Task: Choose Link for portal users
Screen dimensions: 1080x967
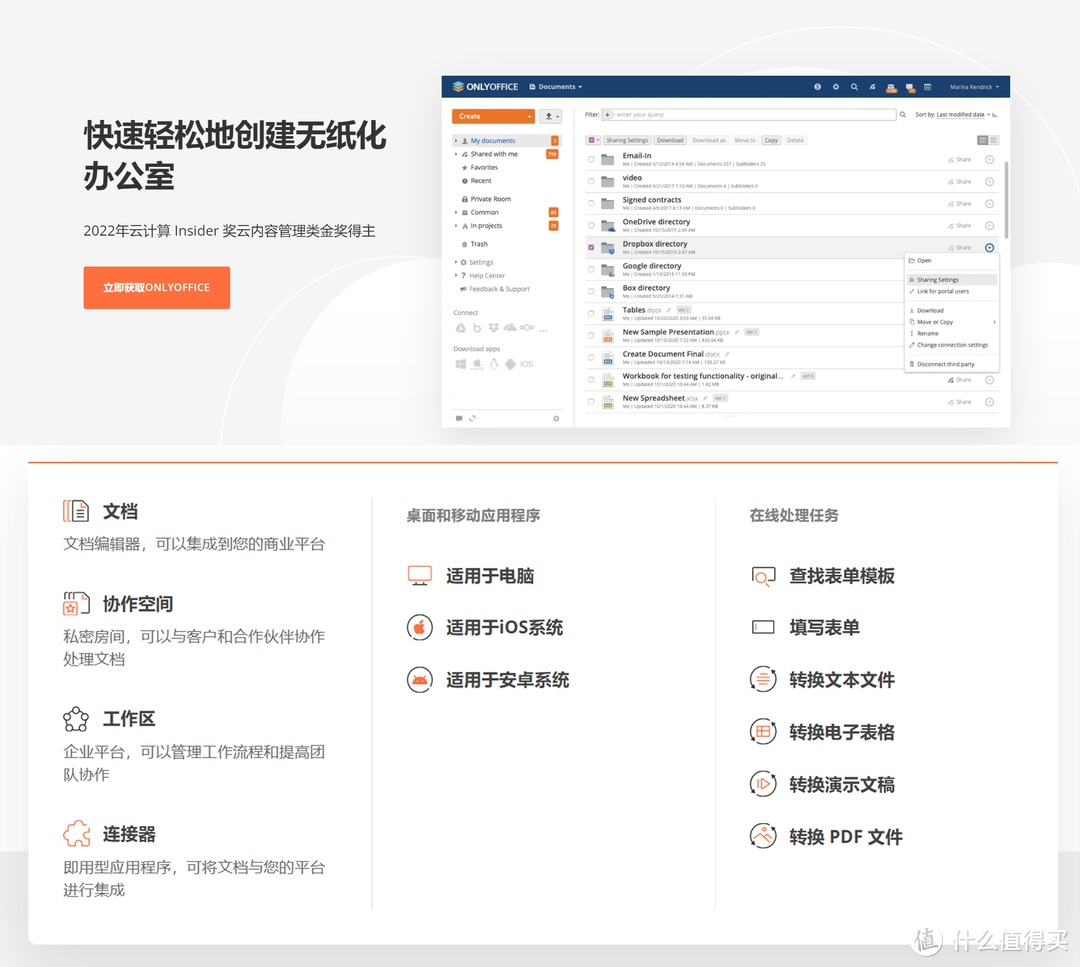Action: (x=951, y=291)
